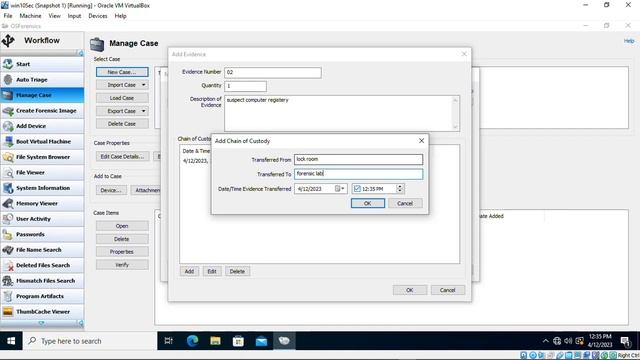Image resolution: width=640 pixels, height=360 pixels.
Task: Open Auto Triage in the workflow sidebar
Action: pos(42,80)
